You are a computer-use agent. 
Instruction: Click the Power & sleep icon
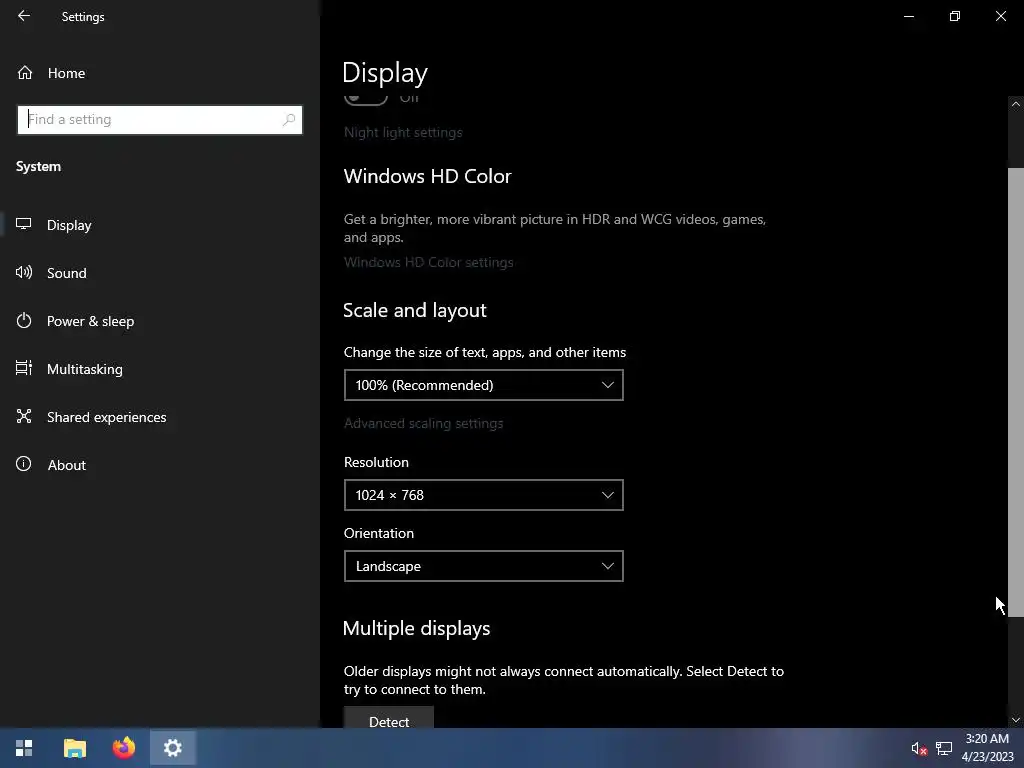click(24, 320)
